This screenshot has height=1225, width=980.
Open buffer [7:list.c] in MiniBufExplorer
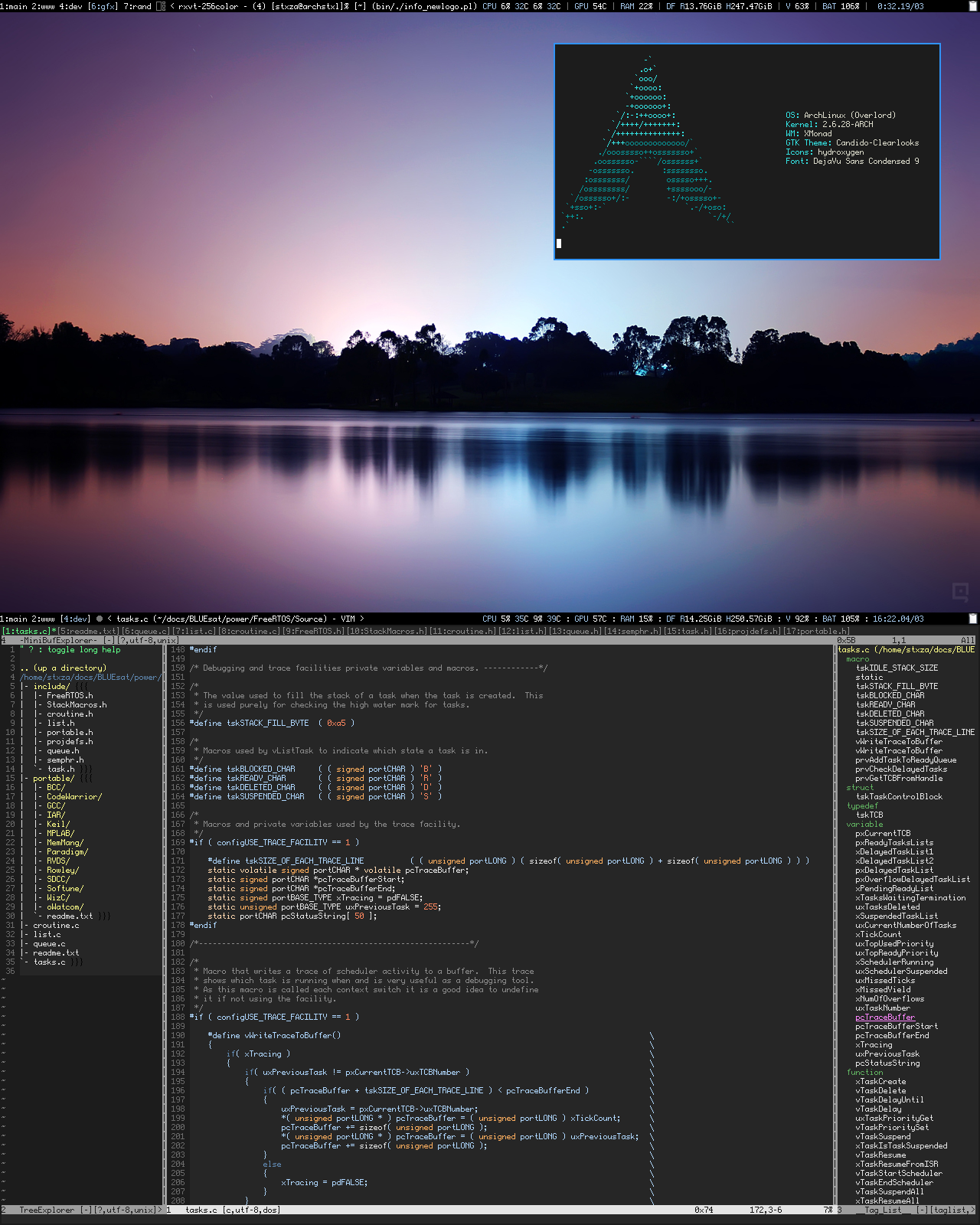point(194,632)
